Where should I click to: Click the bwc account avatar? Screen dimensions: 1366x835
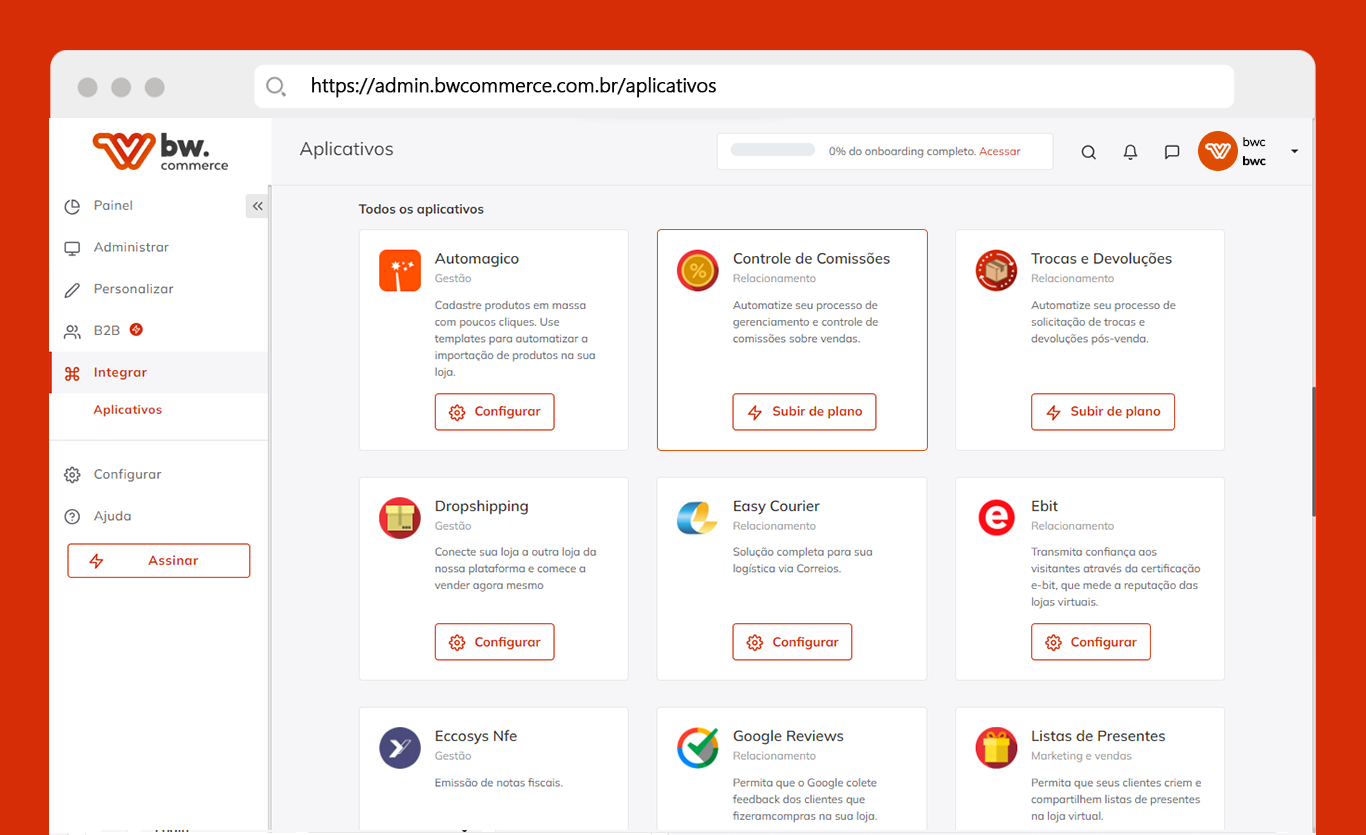[x=1218, y=151]
